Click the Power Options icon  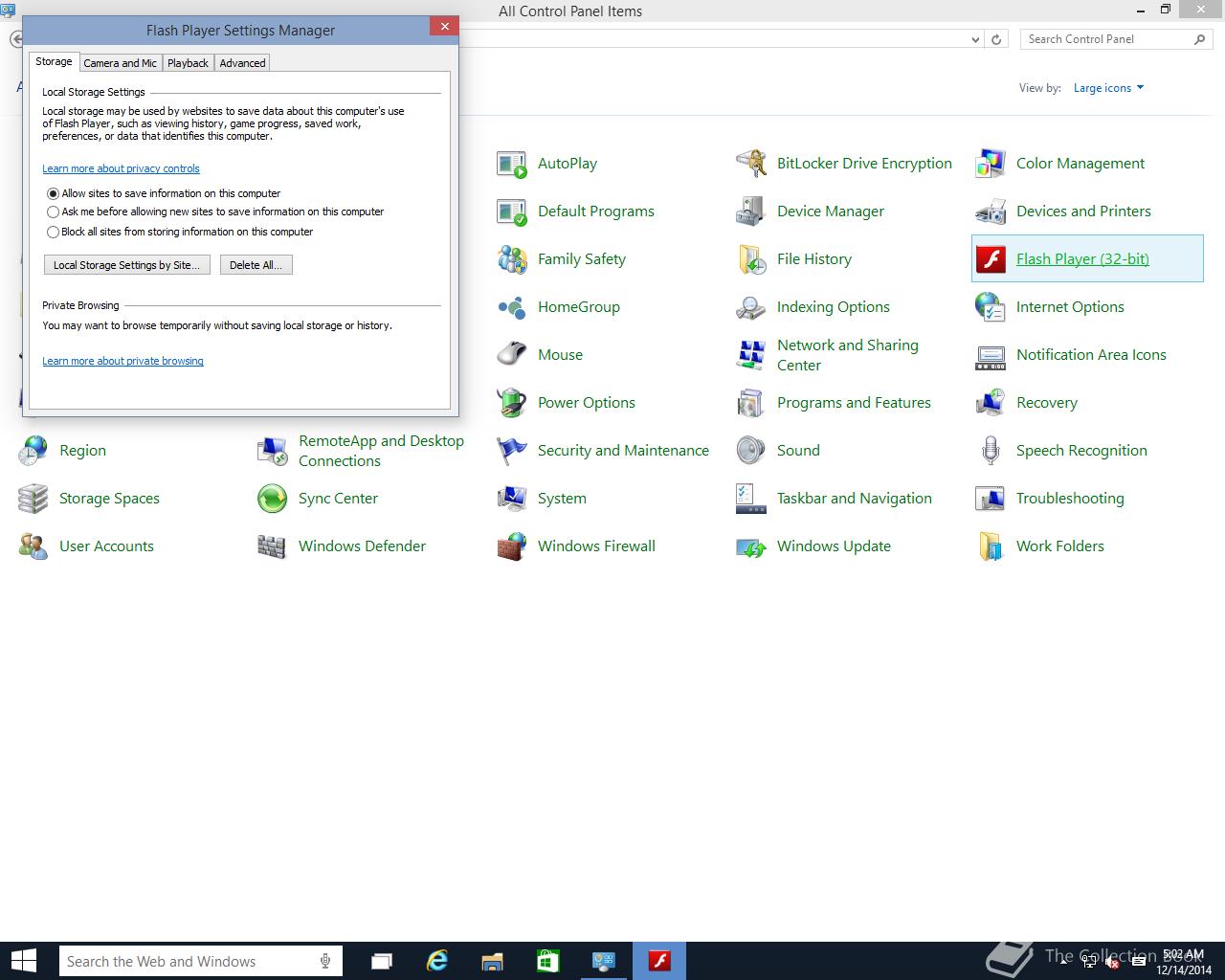tap(512, 403)
